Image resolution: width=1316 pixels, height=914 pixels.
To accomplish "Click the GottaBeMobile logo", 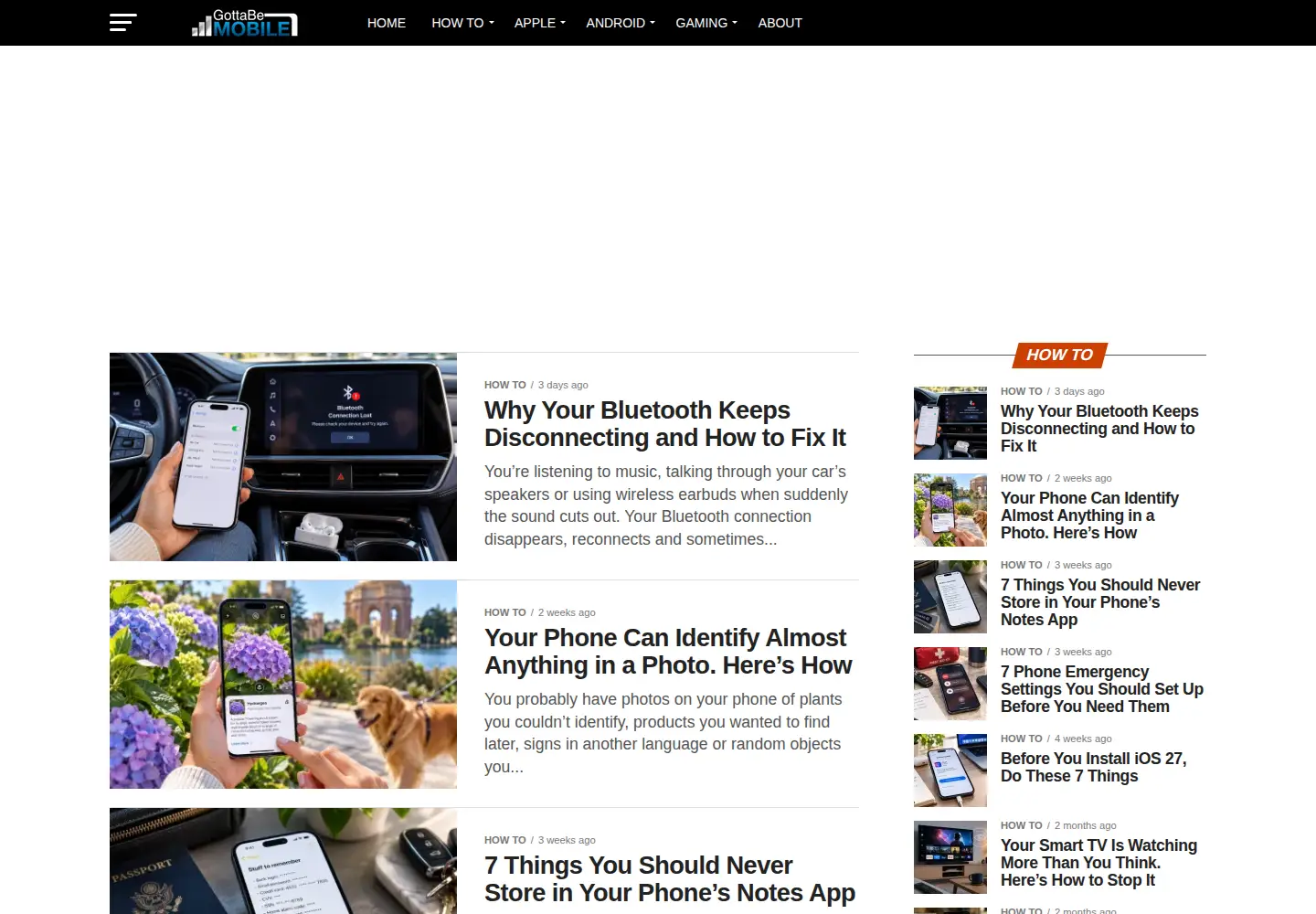I will (x=245, y=23).
